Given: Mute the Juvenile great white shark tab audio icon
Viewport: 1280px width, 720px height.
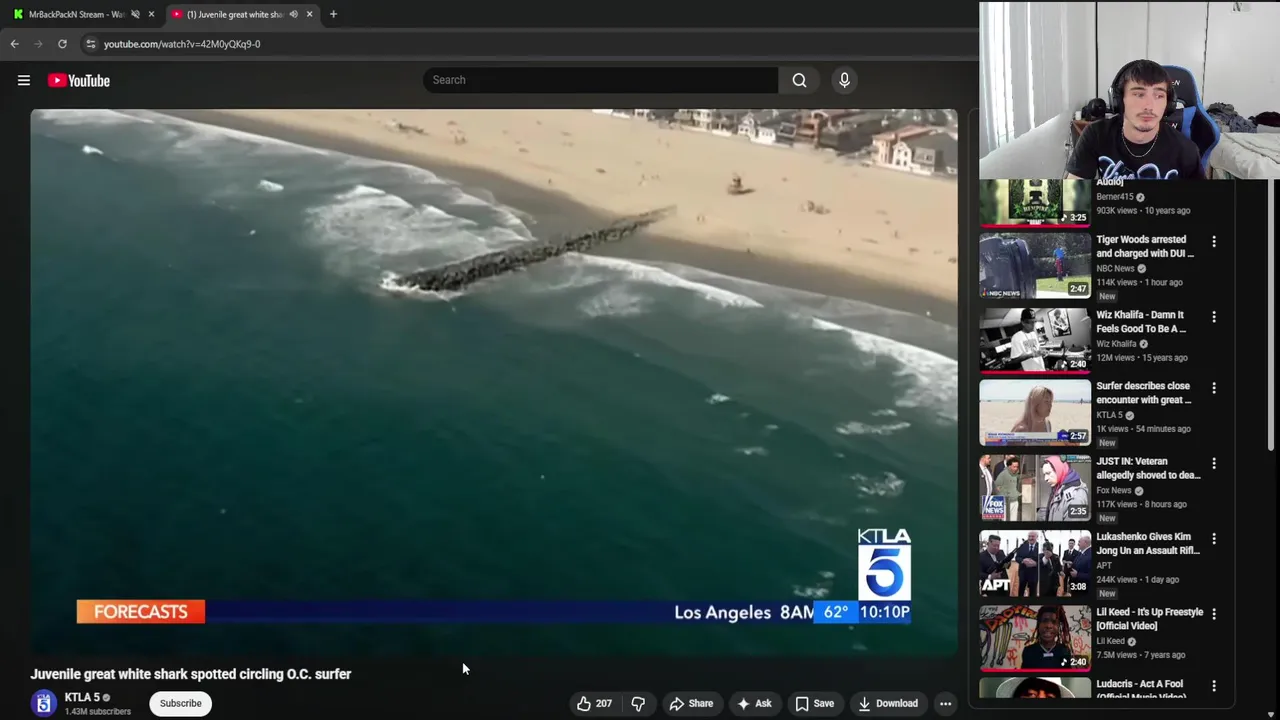Looking at the screenshot, I should click(293, 14).
